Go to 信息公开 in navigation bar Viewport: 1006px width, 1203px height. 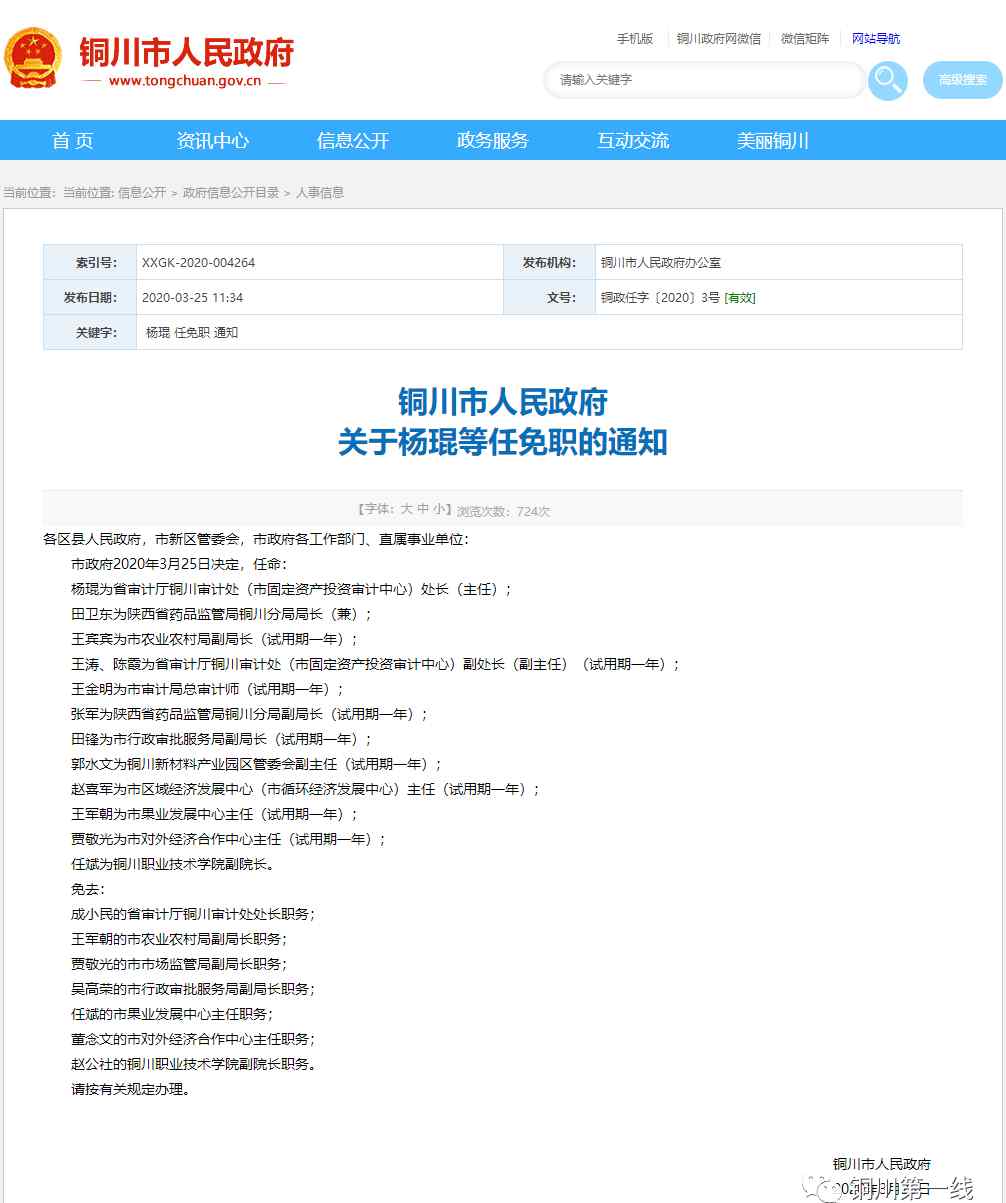pos(352,141)
